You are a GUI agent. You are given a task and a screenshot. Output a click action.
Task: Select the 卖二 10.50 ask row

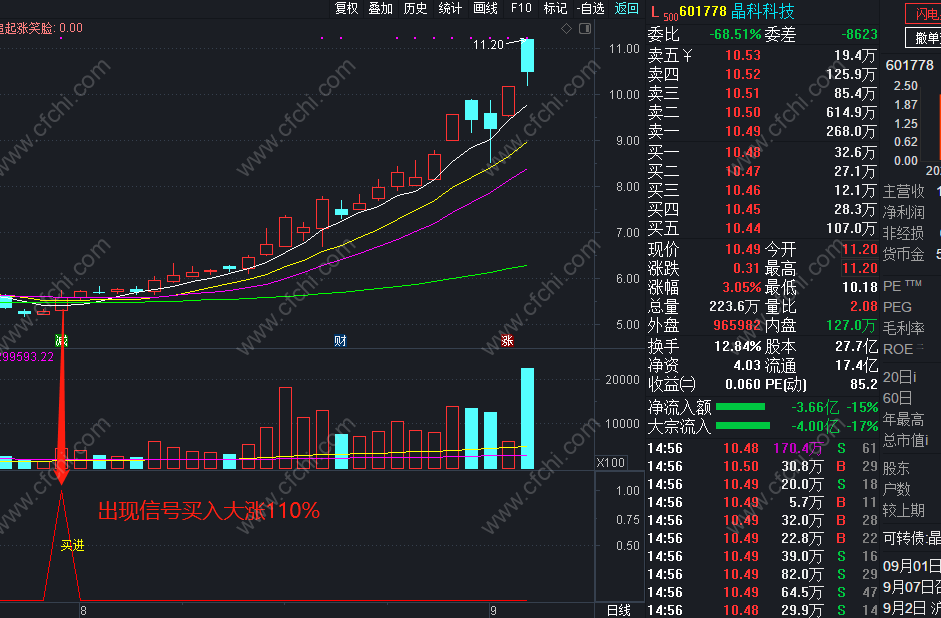pyautogui.click(x=762, y=112)
